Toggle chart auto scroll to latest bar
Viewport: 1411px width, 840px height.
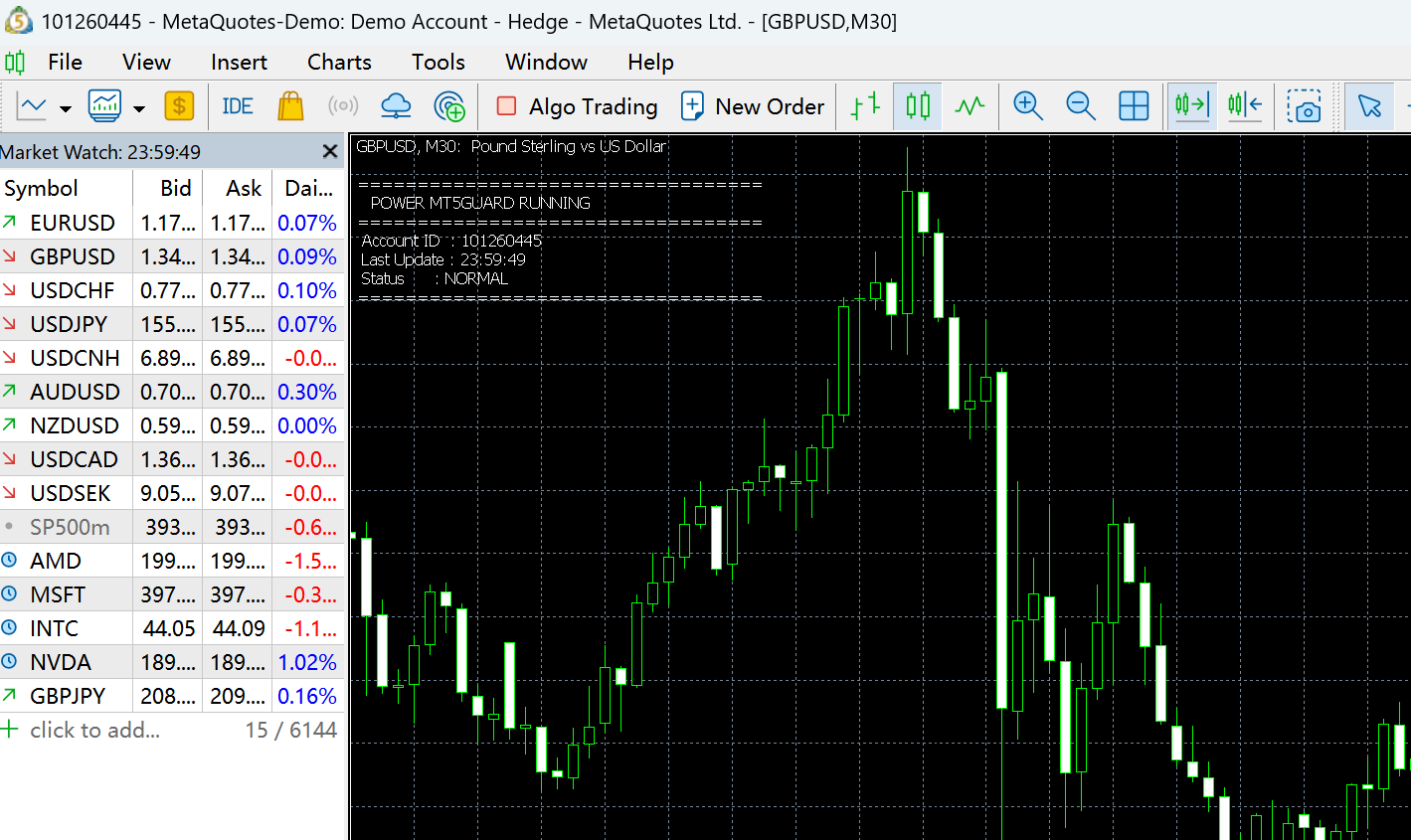pos(1191,106)
